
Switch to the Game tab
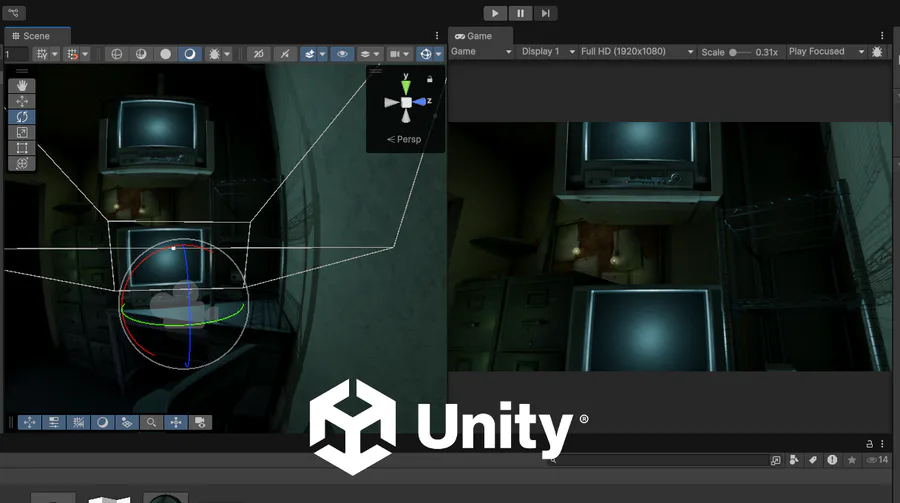(480, 36)
